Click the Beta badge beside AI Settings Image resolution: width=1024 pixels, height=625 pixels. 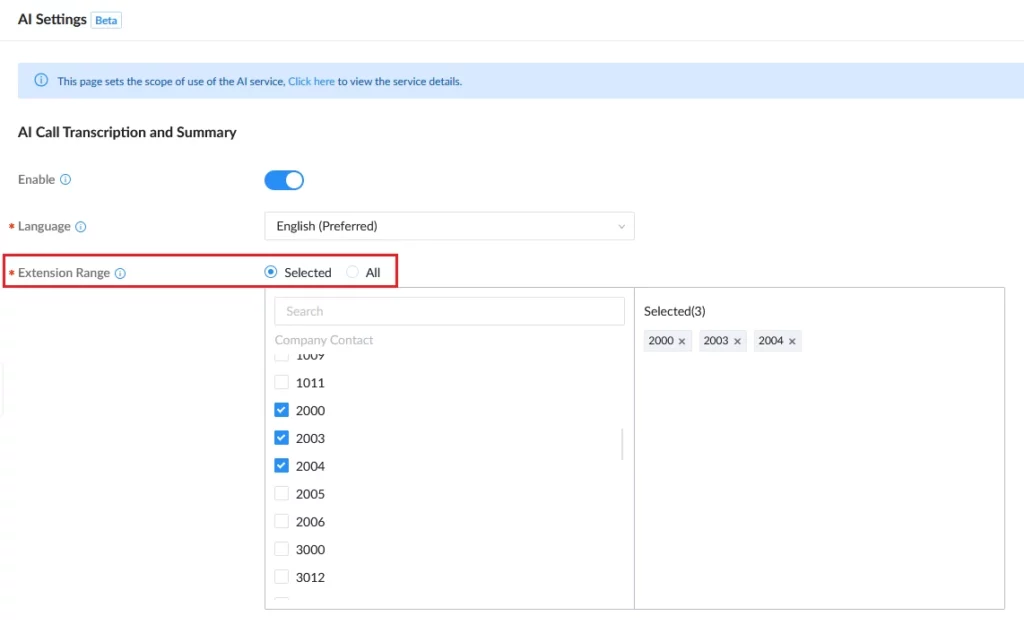pyautogui.click(x=106, y=20)
